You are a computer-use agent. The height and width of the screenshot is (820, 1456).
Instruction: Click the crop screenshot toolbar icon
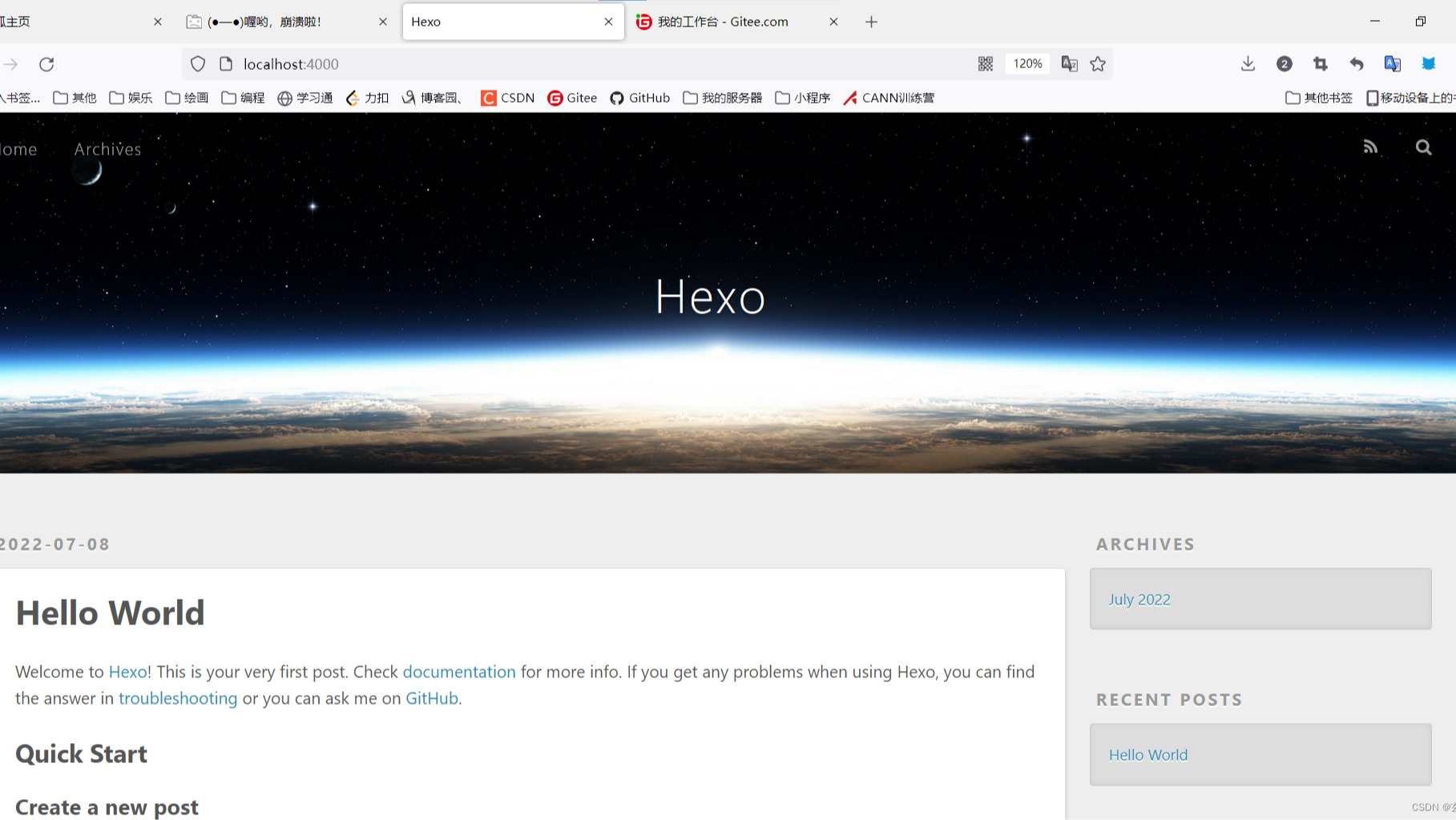pyautogui.click(x=1321, y=64)
